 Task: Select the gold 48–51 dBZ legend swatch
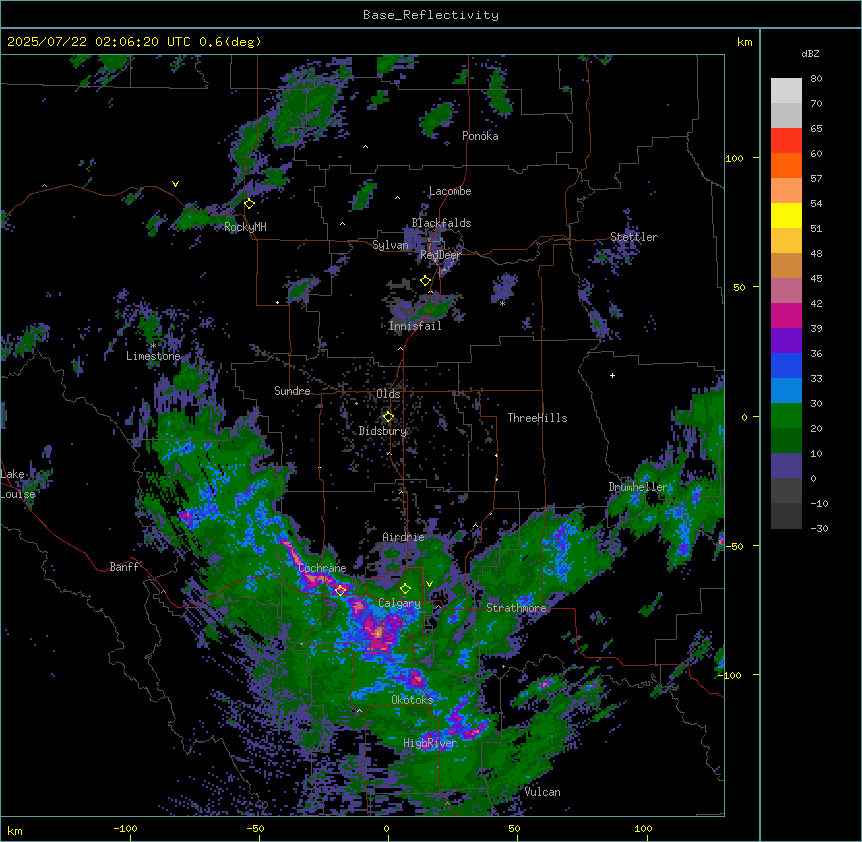[x=786, y=241]
